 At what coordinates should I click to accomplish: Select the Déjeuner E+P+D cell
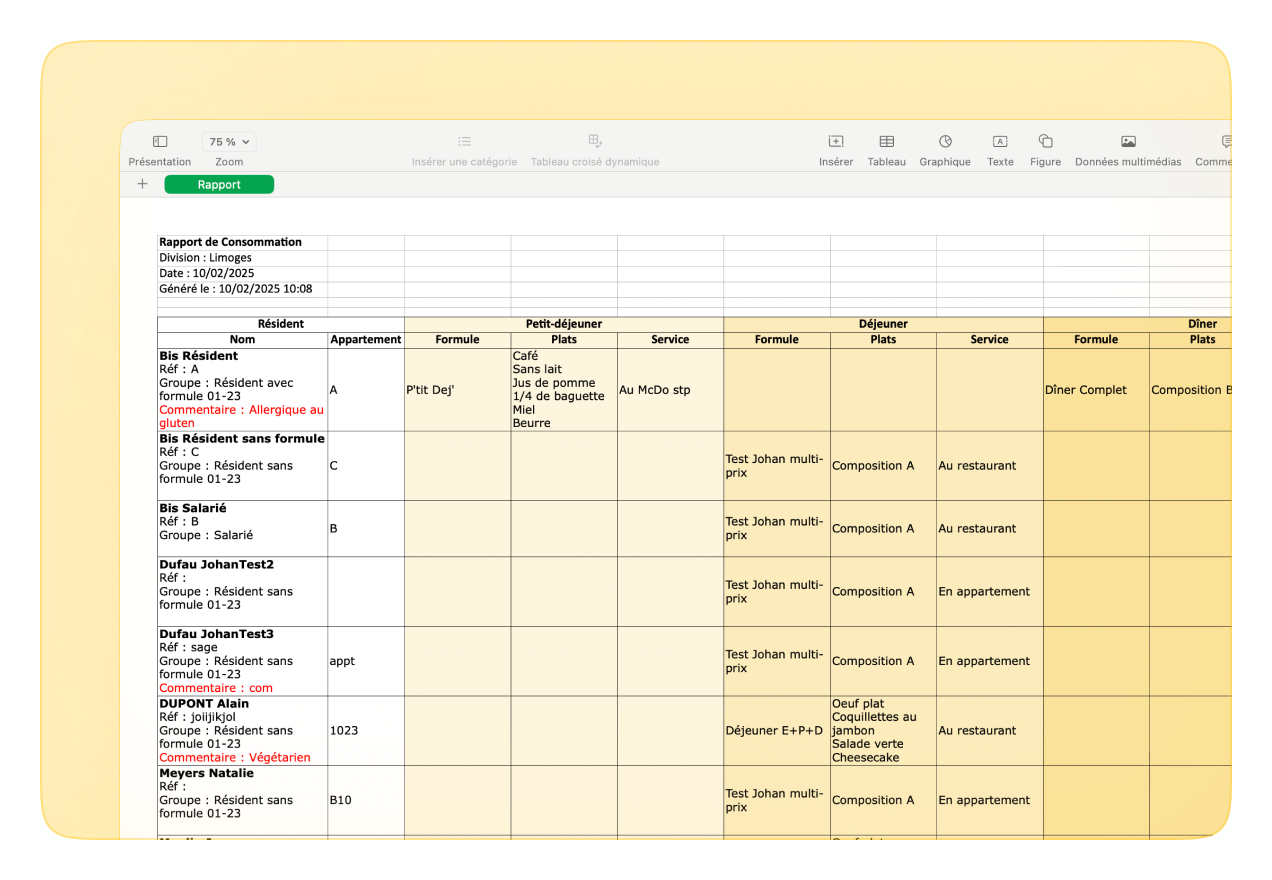click(776, 731)
